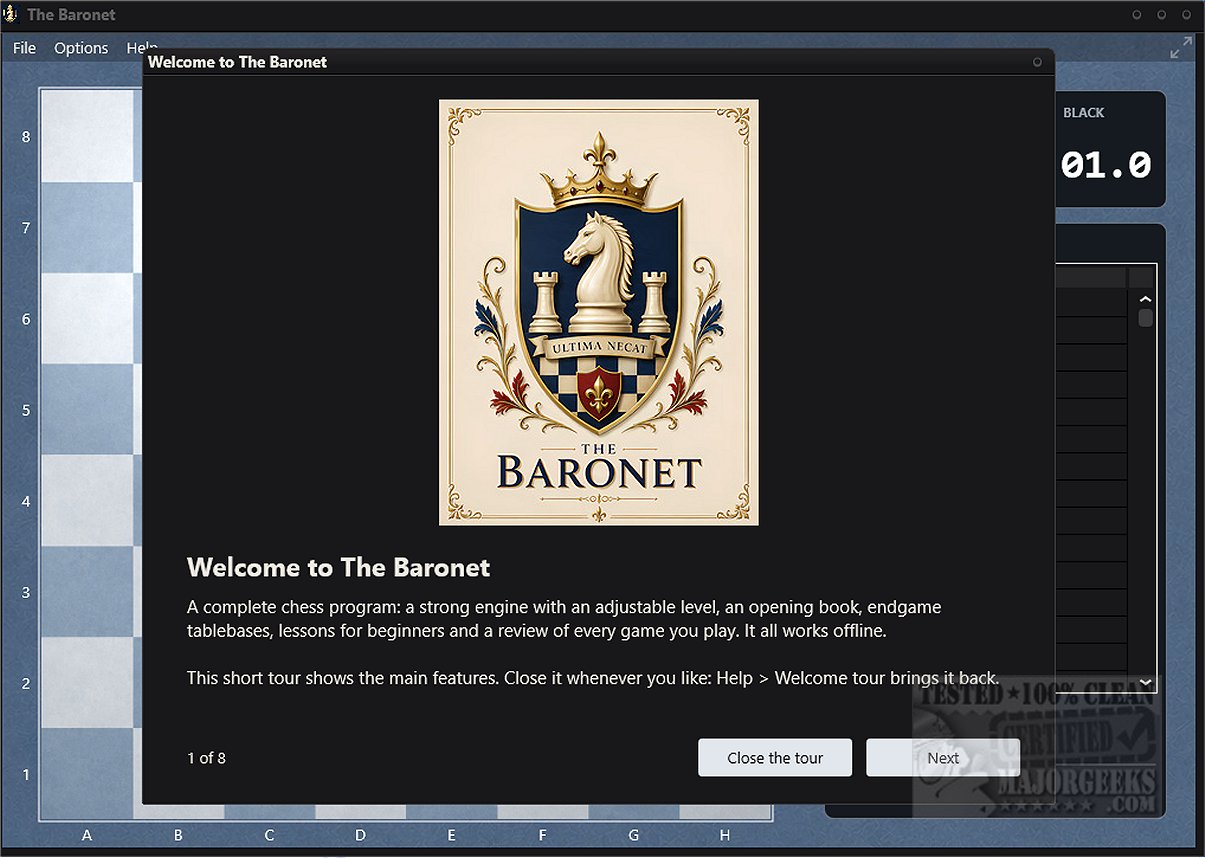Close the Welcome dialog with its title-bar circle
Screen dimensions: 1205x858
tap(1037, 62)
